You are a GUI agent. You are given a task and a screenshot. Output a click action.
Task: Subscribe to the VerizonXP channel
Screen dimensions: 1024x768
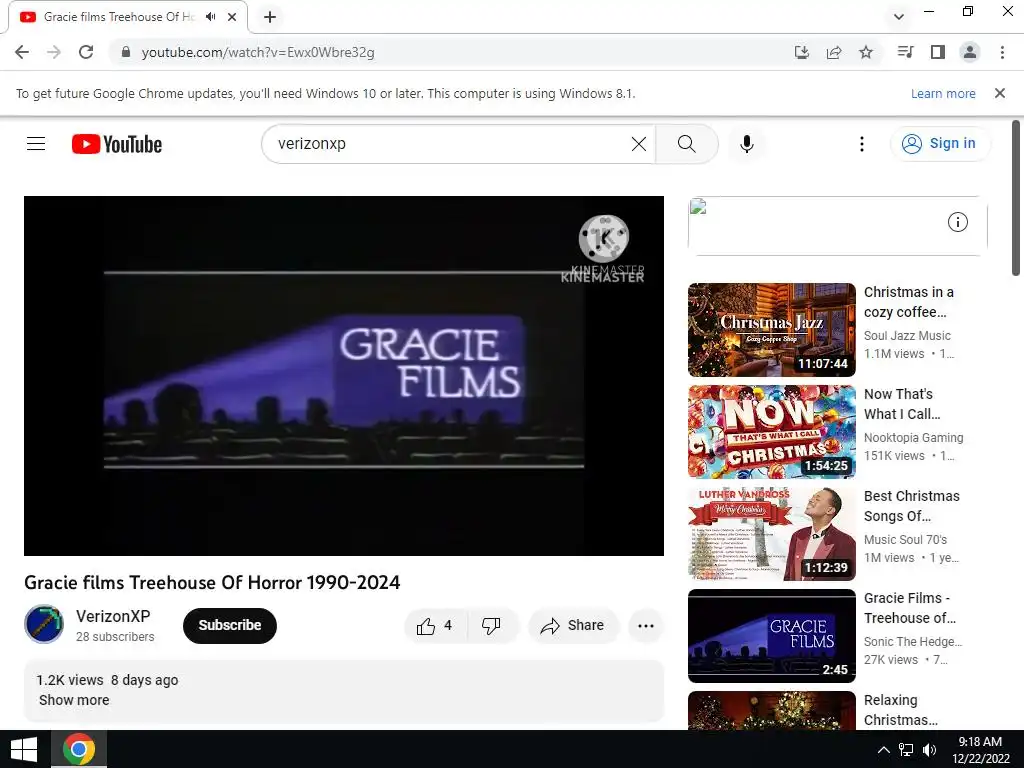pyautogui.click(x=230, y=626)
